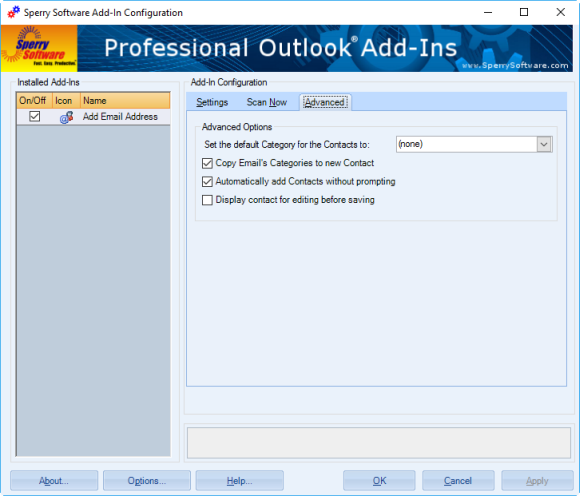Close the Add-In Configuration window
Screen dimensions: 580x496
tap(560, 12)
